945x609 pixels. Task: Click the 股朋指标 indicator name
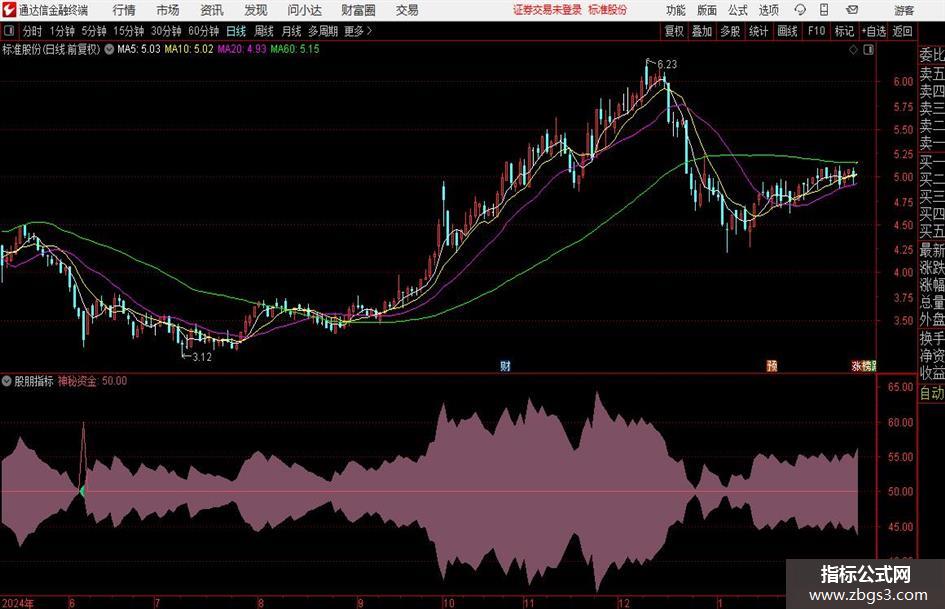click(x=34, y=381)
